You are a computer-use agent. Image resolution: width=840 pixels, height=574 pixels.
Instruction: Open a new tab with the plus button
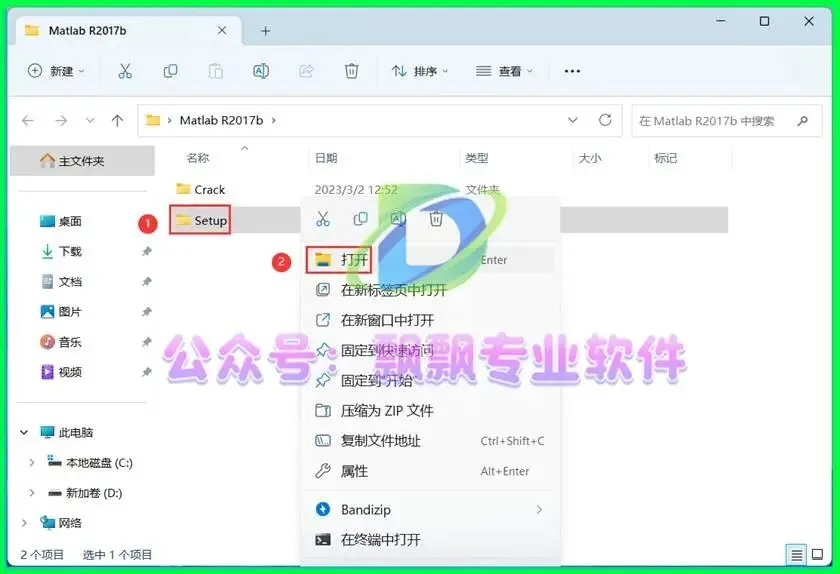click(x=265, y=31)
